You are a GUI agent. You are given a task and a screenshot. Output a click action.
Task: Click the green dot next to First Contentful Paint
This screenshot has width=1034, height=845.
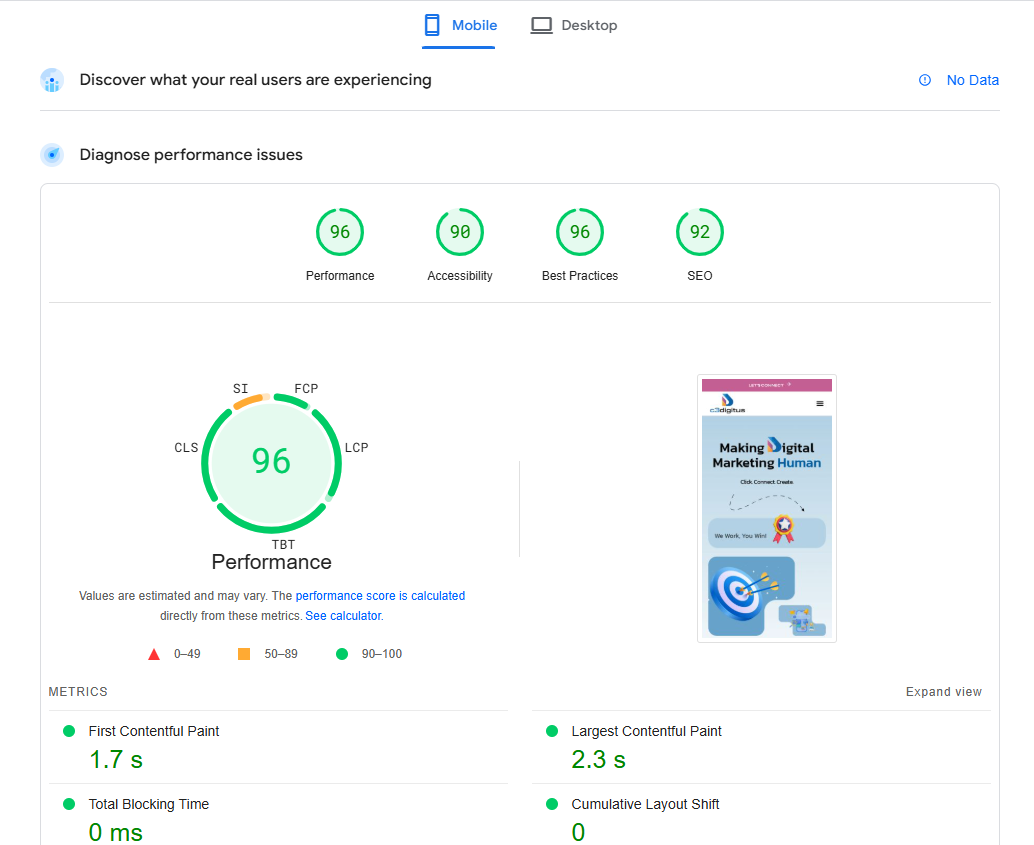click(68, 731)
